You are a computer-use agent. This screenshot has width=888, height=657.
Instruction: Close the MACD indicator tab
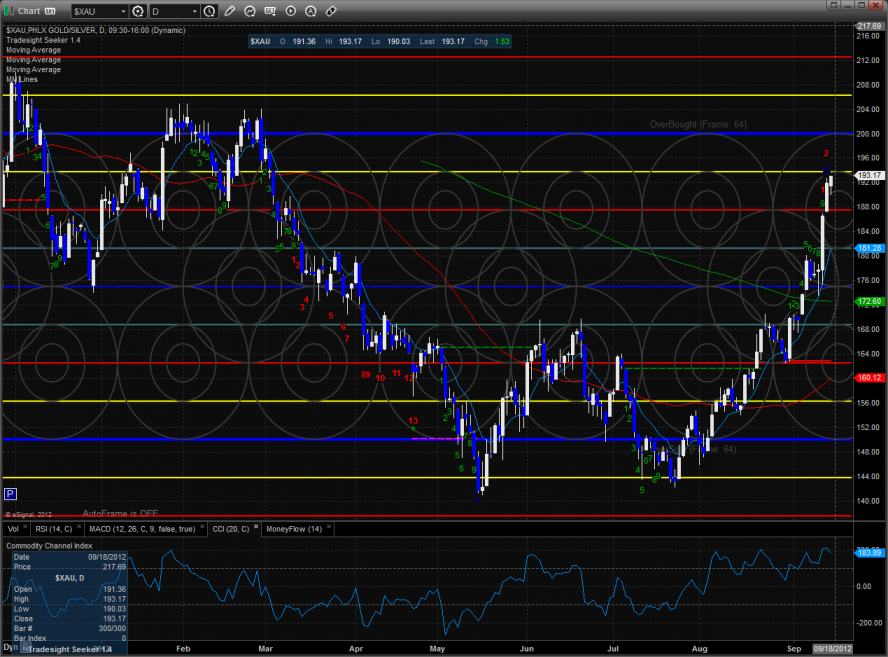tap(203, 528)
